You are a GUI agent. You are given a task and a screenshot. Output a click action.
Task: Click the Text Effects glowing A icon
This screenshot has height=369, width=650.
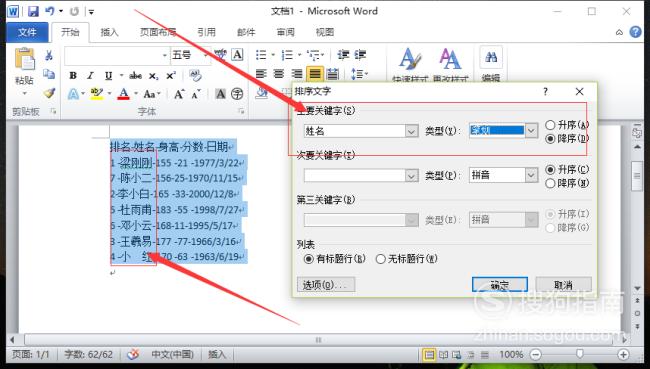(x=73, y=94)
